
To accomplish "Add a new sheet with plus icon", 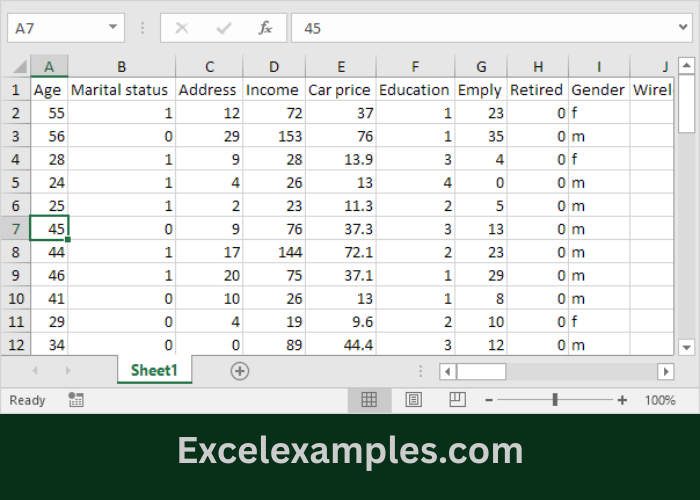I will 240,371.
